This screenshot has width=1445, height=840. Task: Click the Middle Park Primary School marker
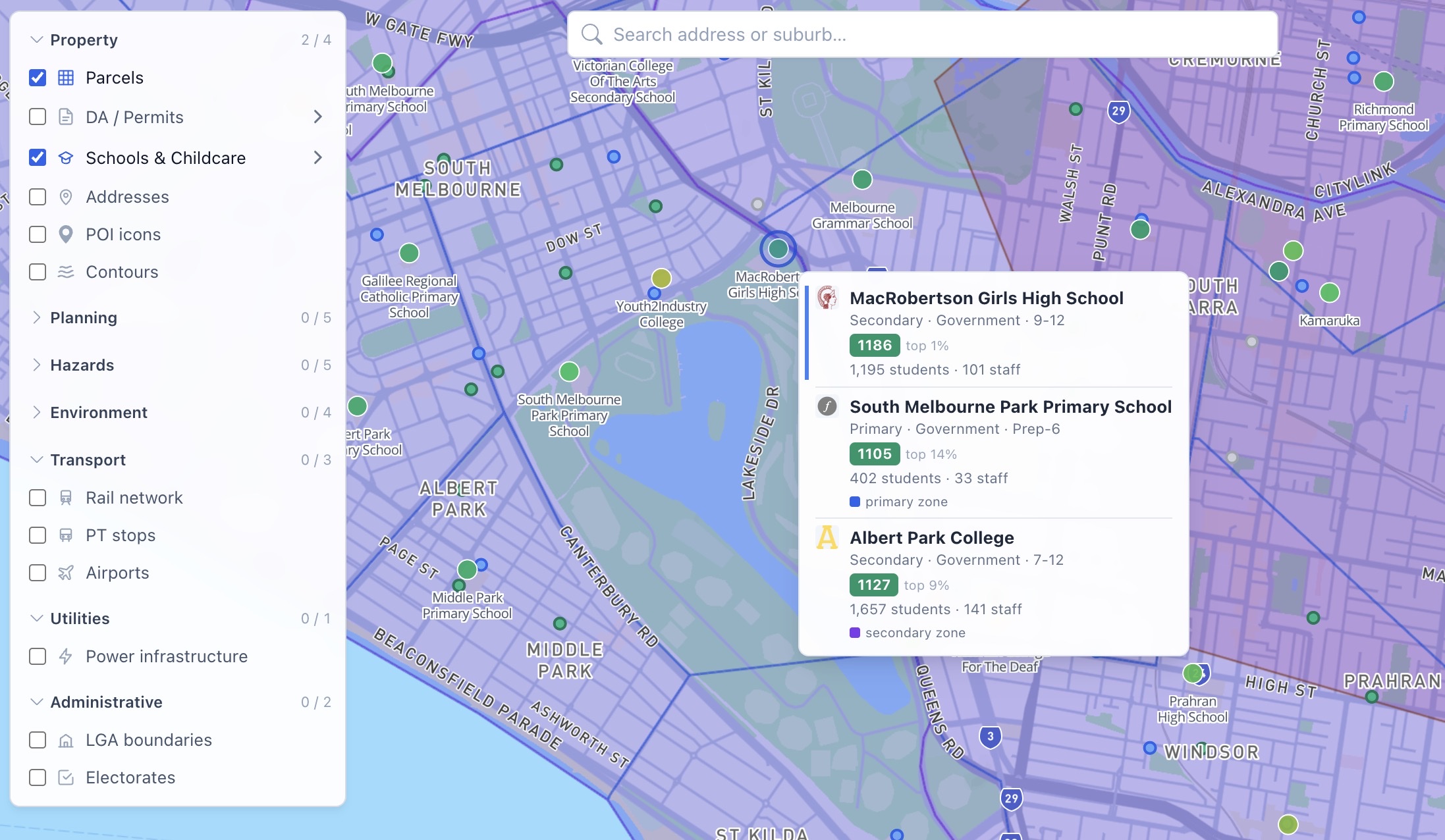(x=467, y=569)
